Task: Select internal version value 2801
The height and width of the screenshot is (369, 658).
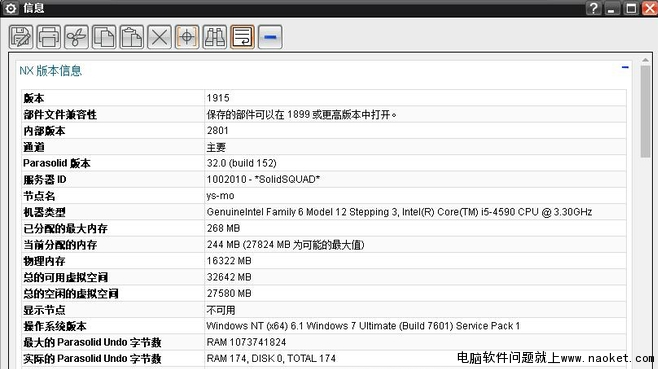Action: [x=217, y=131]
